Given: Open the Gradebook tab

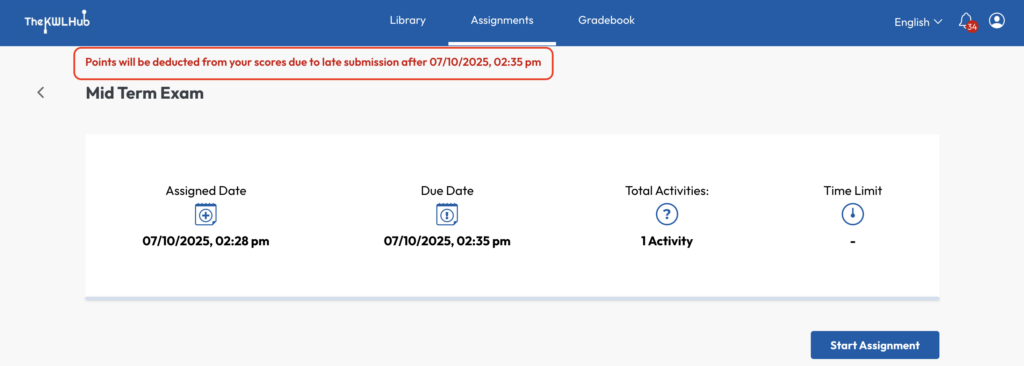Looking at the screenshot, I should (606, 20).
